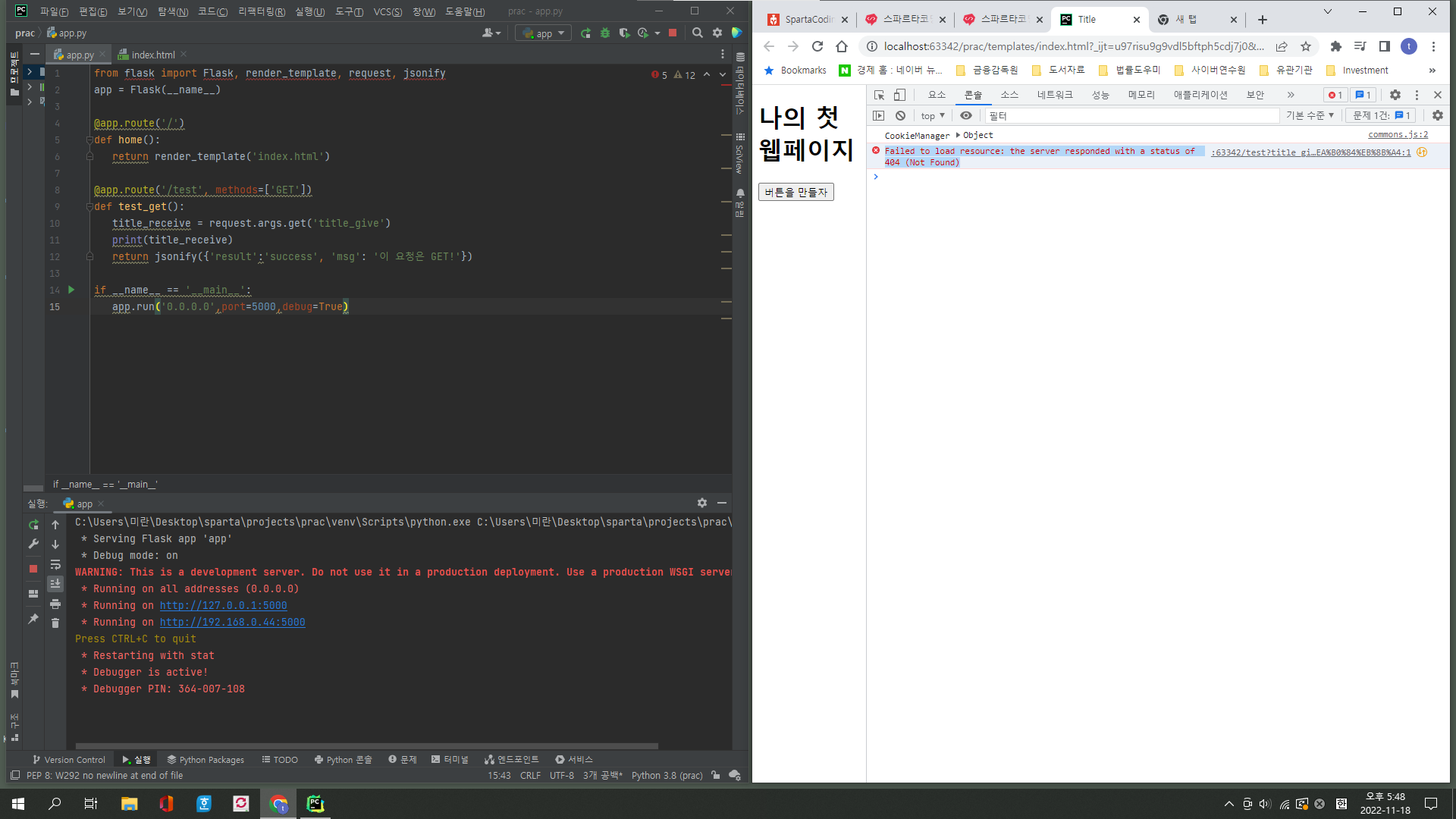Open Search Everywhere magnifier in PyCharm
Image resolution: width=1456 pixels, height=819 pixels.
point(698,33)
